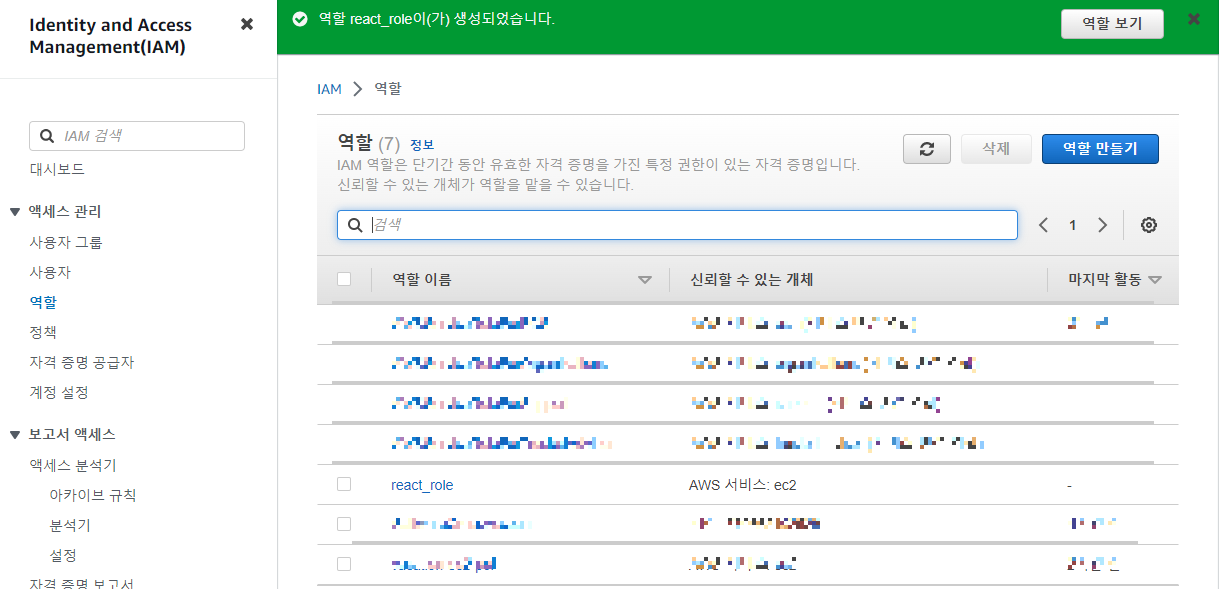Screen dimensions: 1226x589
Task: Open 설정 sub-item in sidebar
Action: point(63,555)
